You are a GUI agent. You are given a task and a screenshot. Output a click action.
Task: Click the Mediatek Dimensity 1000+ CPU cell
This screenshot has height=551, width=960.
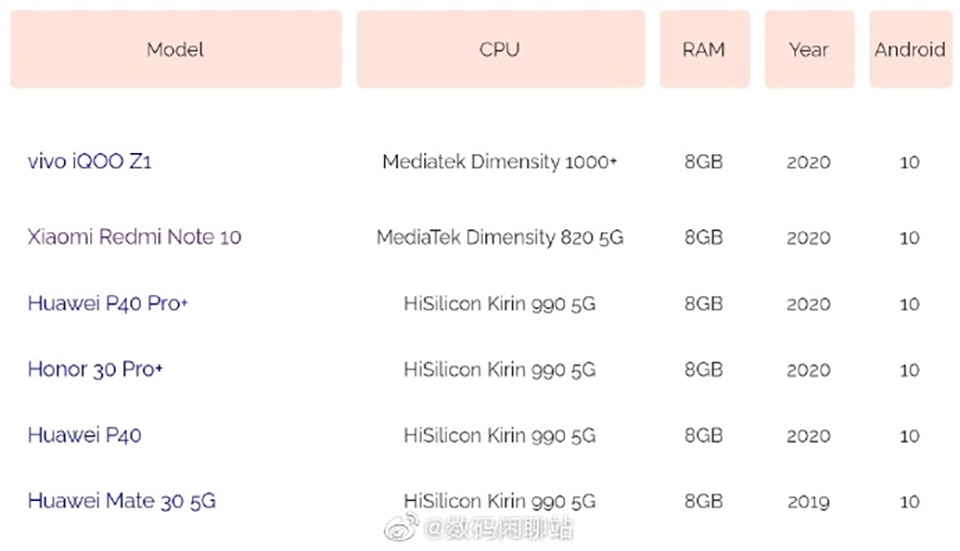click(499, 161)
